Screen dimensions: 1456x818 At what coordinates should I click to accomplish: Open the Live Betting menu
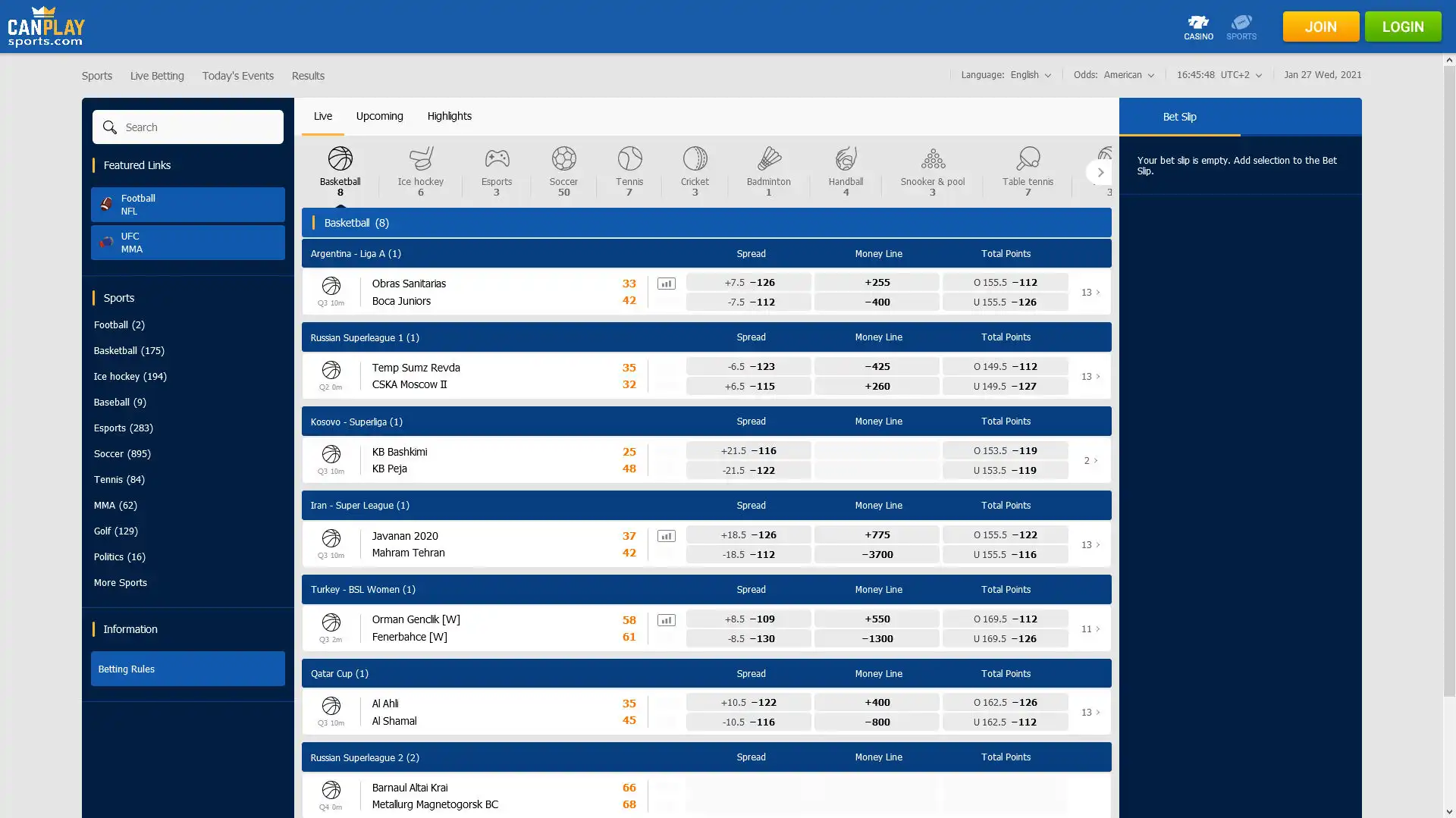tap(157, 76)
